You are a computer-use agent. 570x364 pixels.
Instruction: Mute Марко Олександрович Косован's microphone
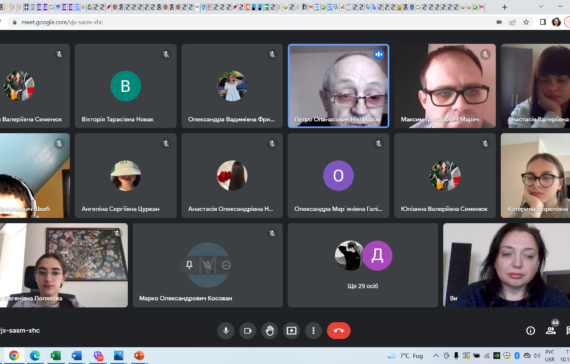tap(208, 265)
